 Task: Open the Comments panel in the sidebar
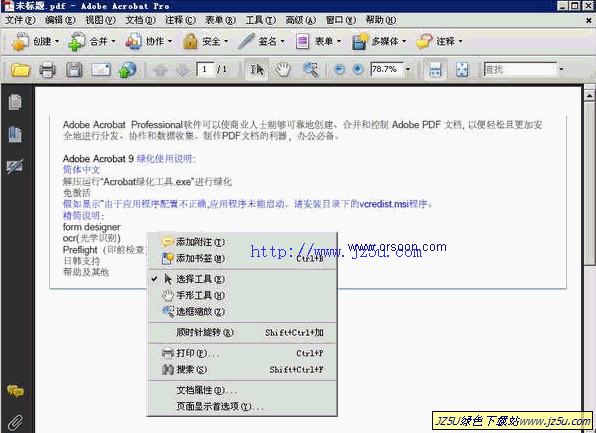pyautogui.click(x=15, y=390)
